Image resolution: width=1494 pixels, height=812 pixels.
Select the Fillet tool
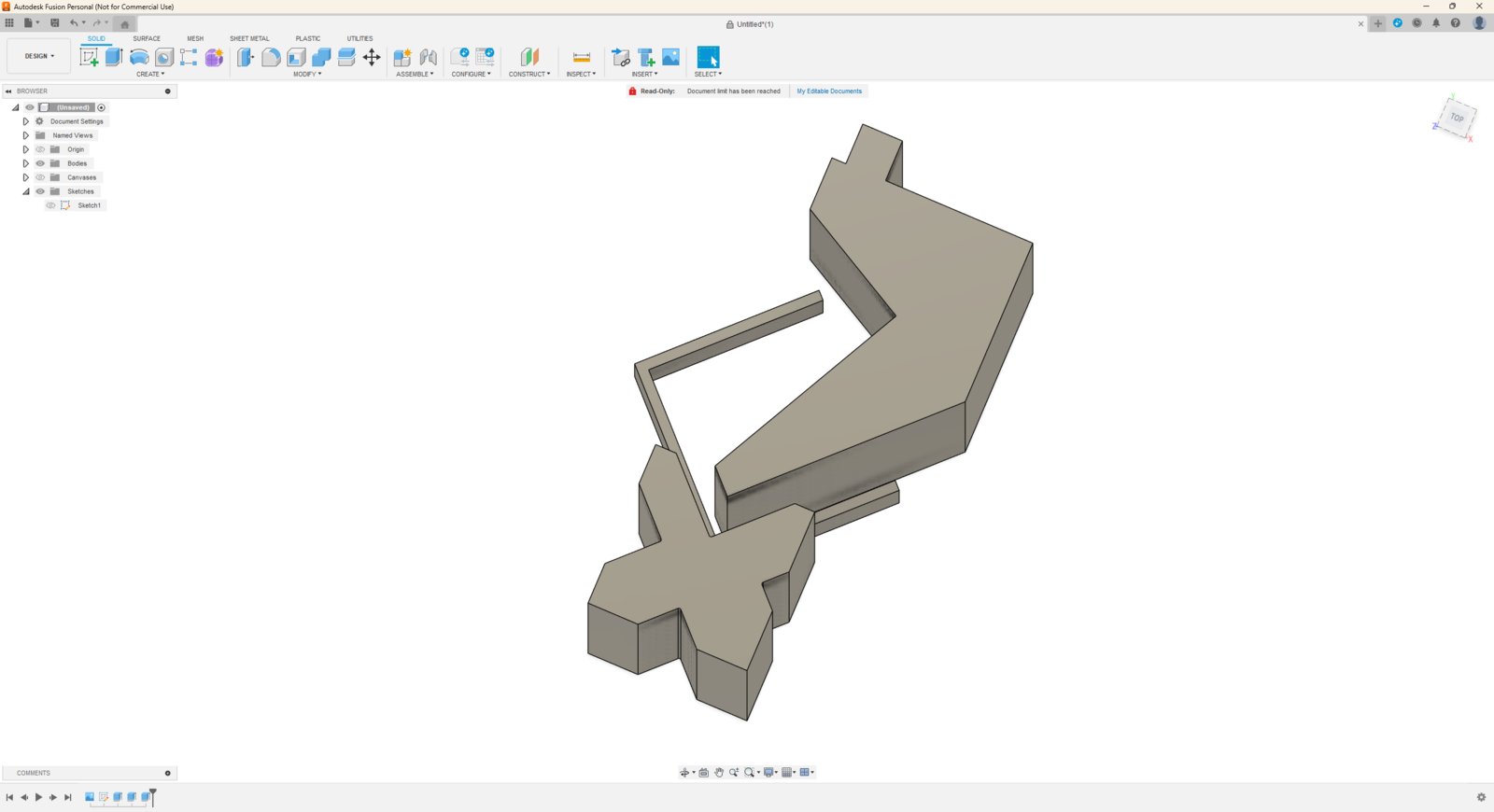271,57
